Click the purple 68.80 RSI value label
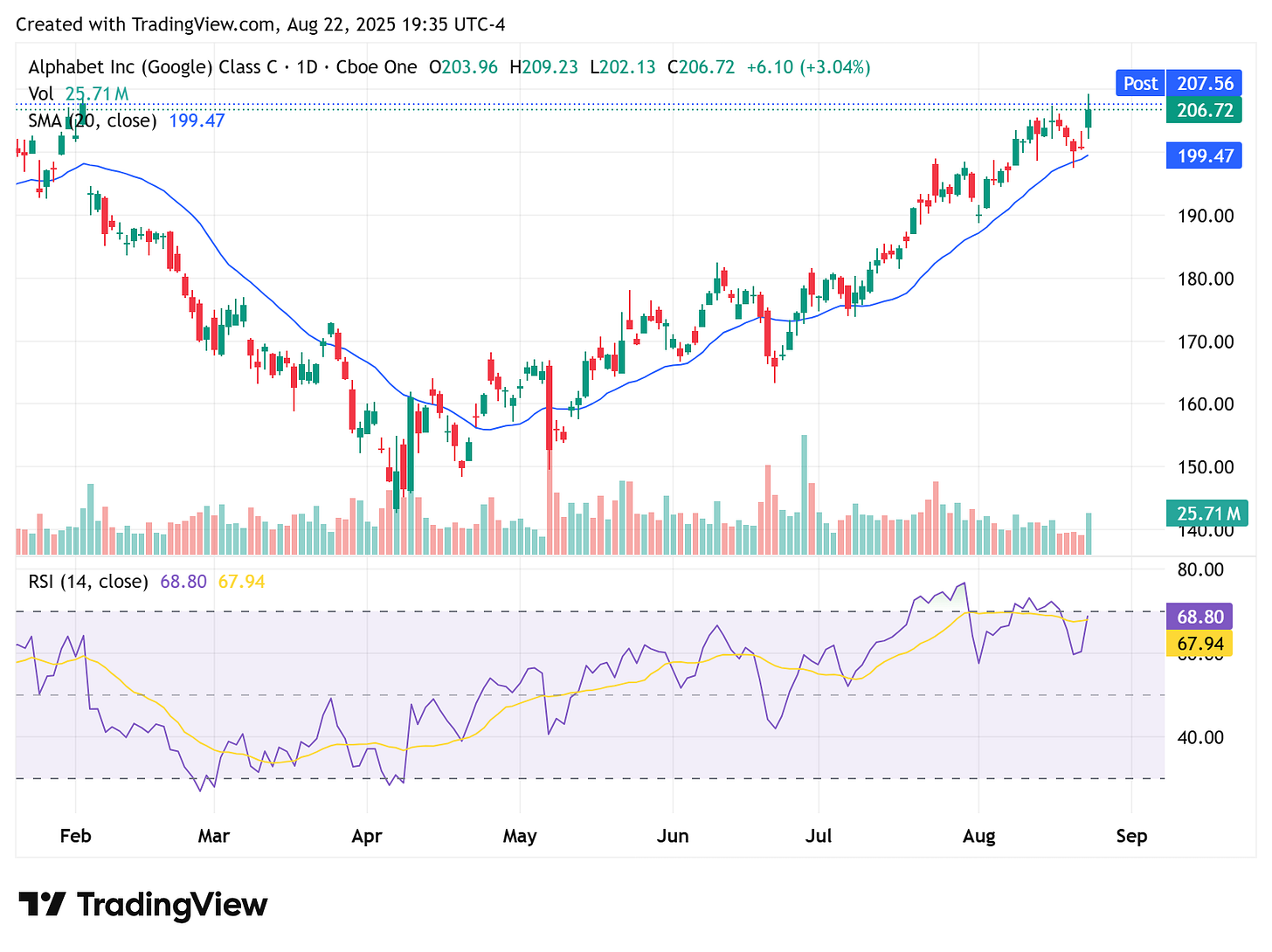 coord(1199,617)
